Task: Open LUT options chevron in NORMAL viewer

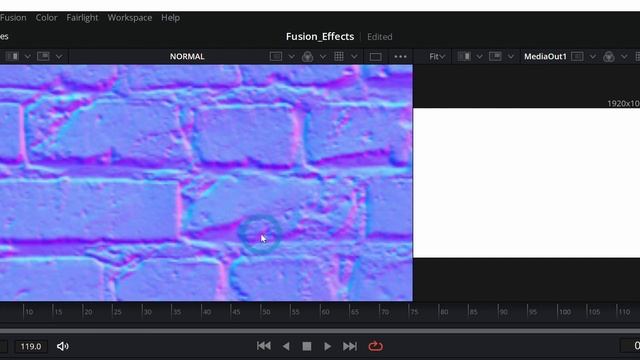Action: (x=323, y=56)
